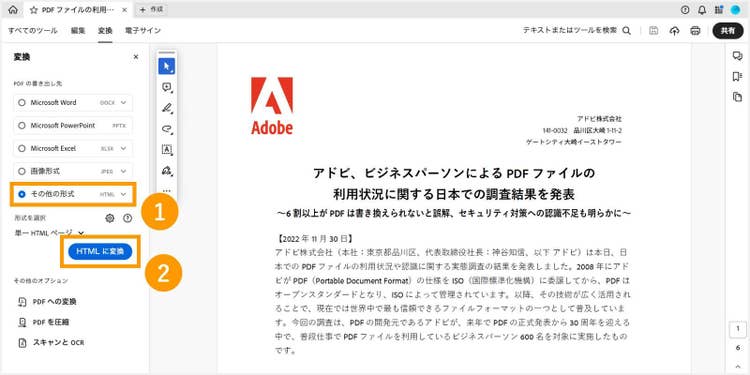Open the apps grid icon

[718, 10]
